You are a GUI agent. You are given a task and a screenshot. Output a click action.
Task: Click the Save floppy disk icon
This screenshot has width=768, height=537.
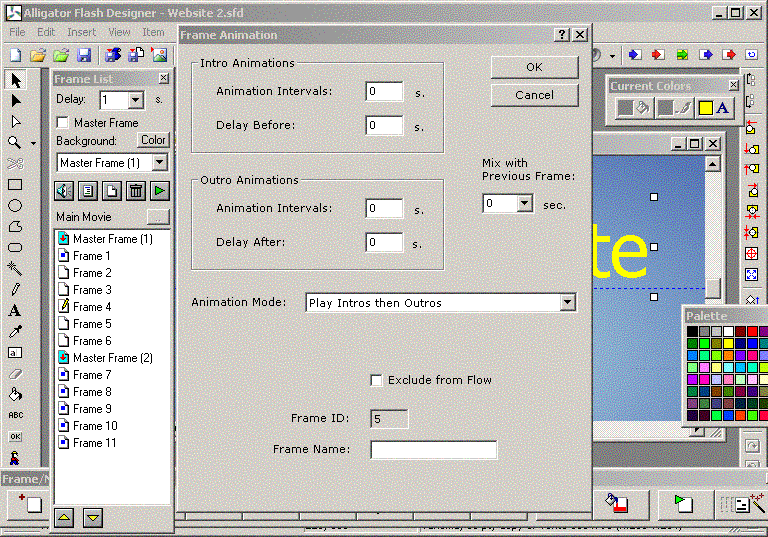tap(84, 55)
